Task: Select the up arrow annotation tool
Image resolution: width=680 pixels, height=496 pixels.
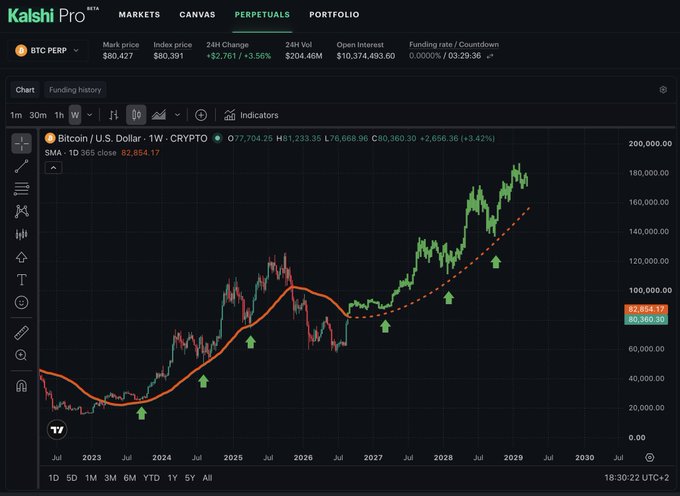Action: 22,257
